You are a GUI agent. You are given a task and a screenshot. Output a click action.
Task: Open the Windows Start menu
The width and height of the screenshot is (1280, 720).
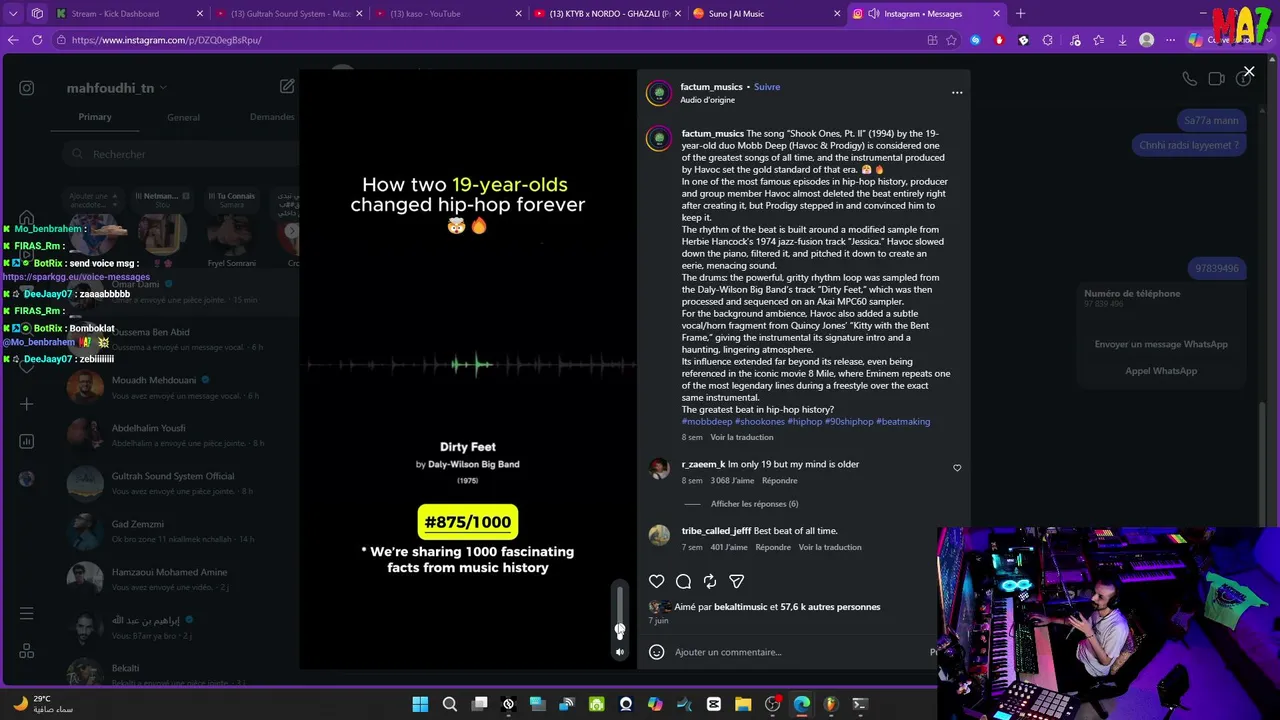[x=420, y=704]
